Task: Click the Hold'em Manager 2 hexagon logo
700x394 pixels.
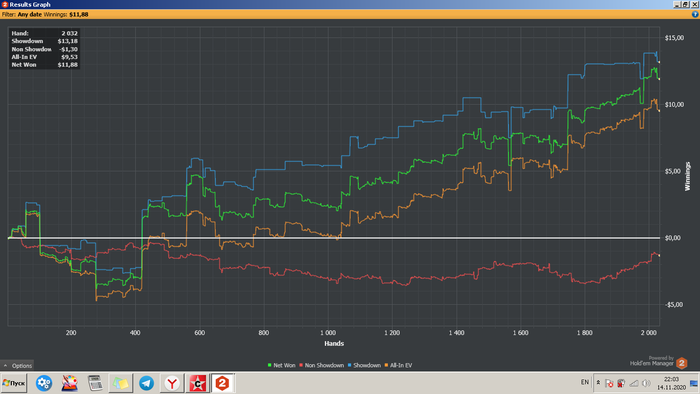Action: 682,363
